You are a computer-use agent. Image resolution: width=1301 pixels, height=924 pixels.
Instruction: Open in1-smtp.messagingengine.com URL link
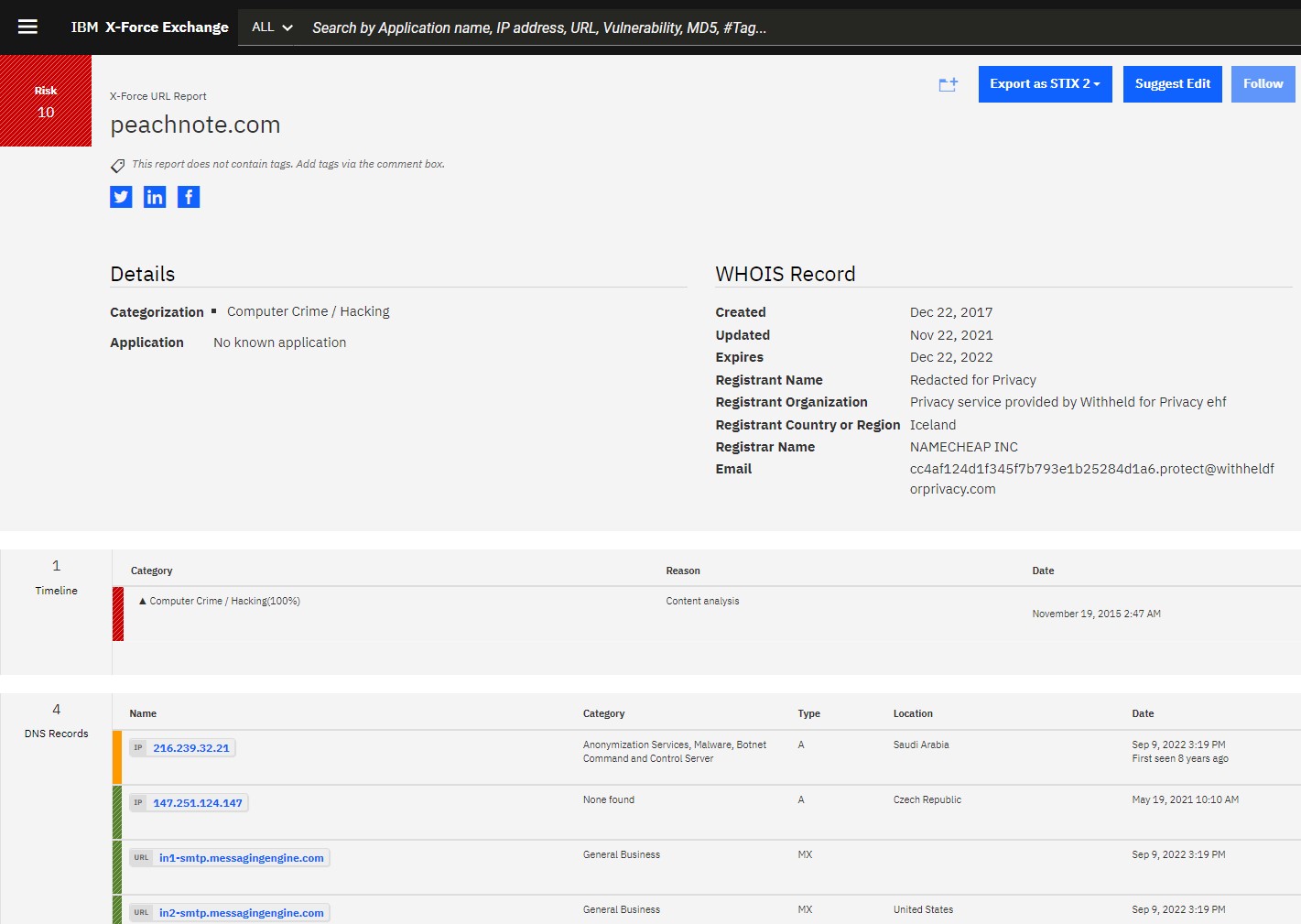pyautogui.click(x=230, y=858)
